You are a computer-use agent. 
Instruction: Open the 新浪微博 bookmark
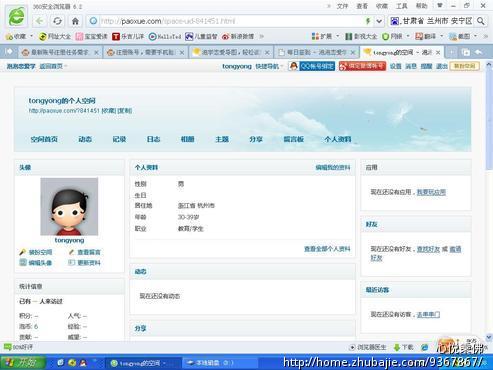click(238, 36)
